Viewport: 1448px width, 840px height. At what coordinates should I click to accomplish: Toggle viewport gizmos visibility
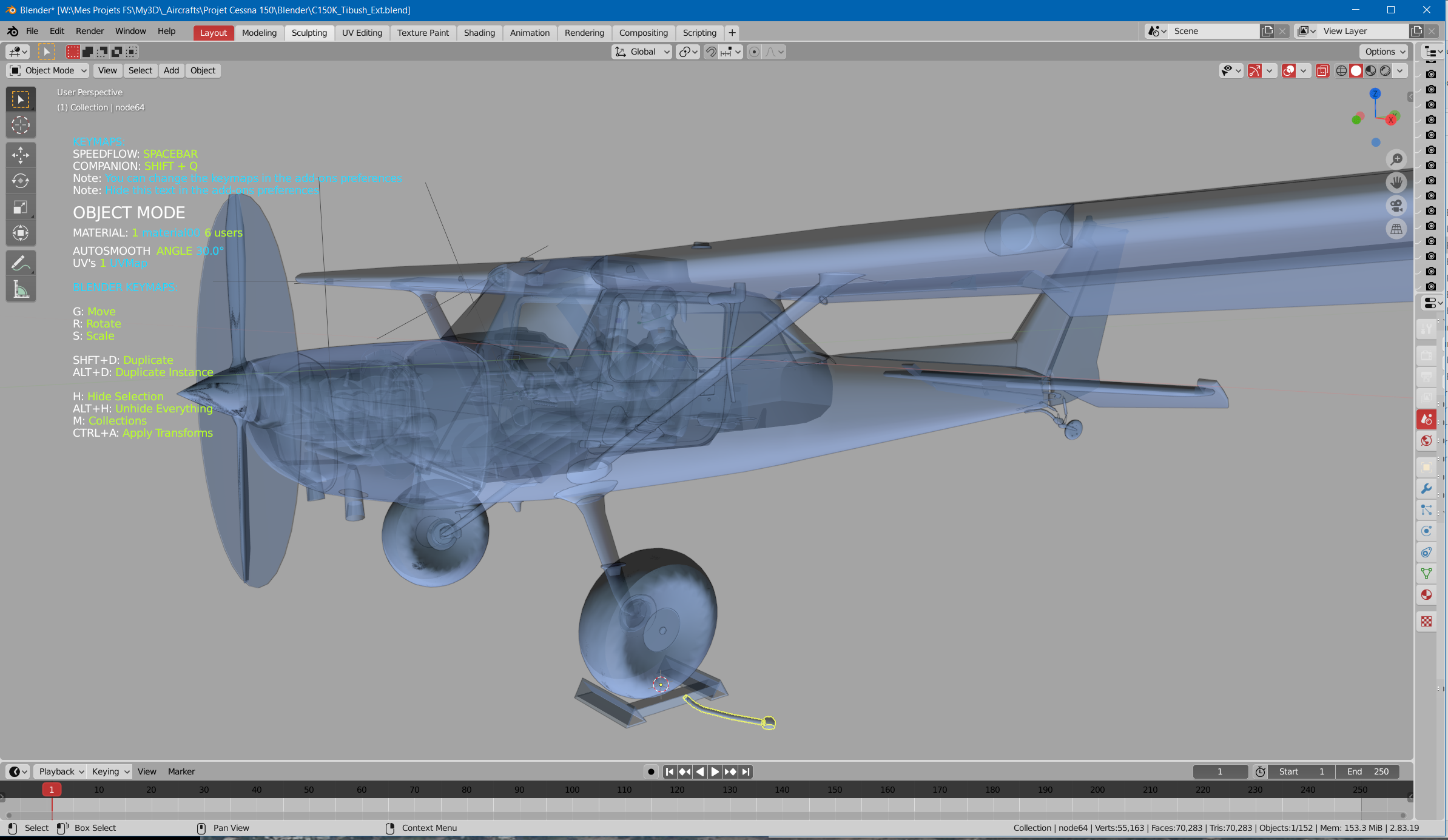(1254, 71)
